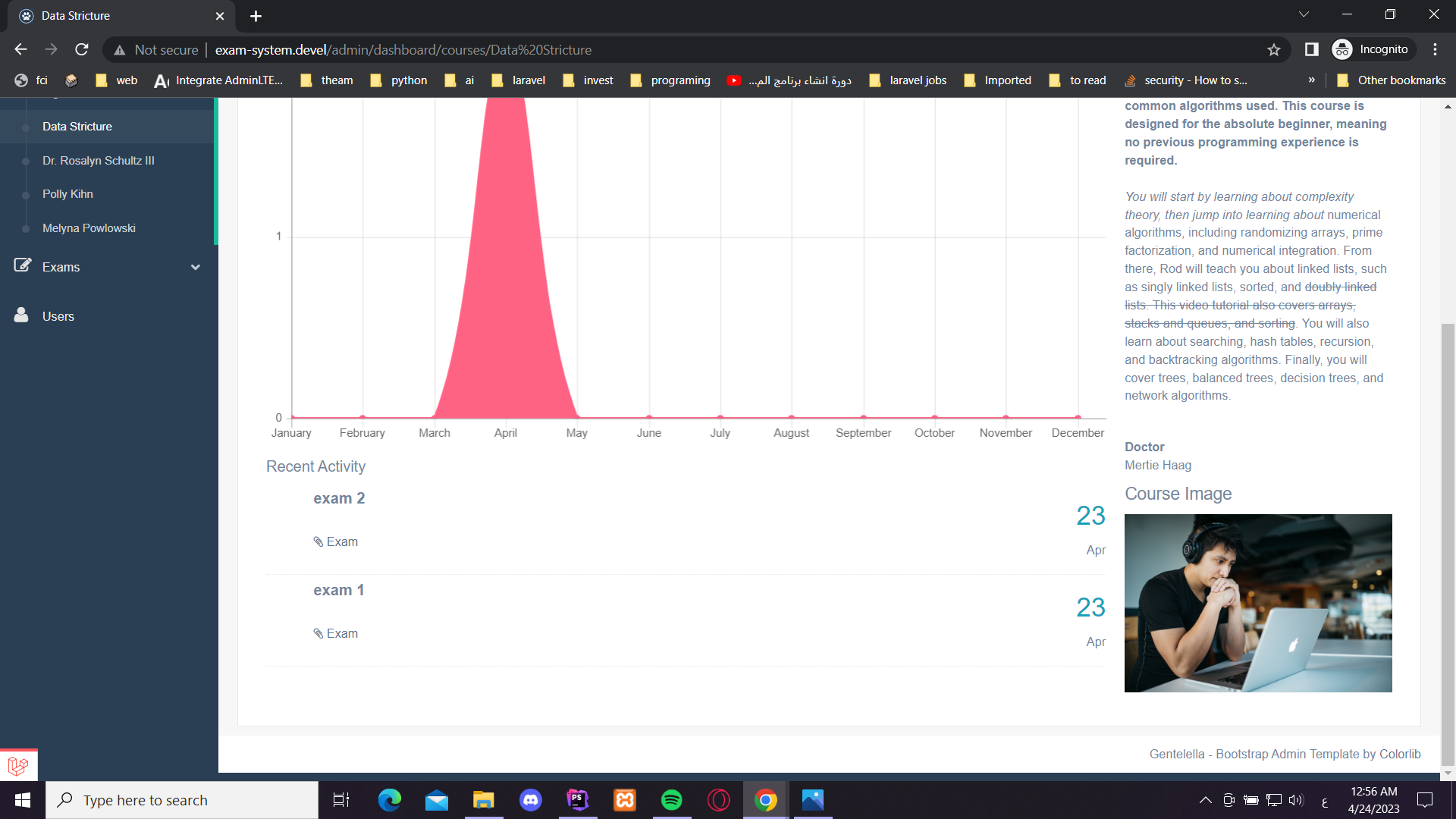Open the exam 1 activity link
1456x819 pixels.
[x=339, y=590]
